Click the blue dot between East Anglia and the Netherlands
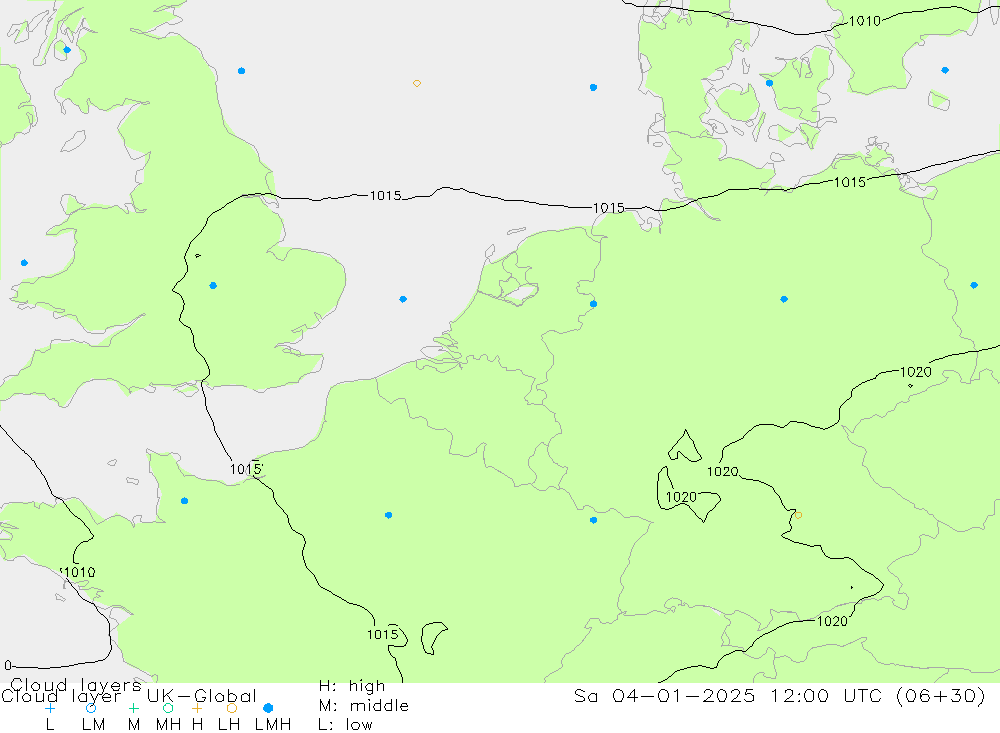The width and height of the screenshot is (1000, 733). click(403, 299)
